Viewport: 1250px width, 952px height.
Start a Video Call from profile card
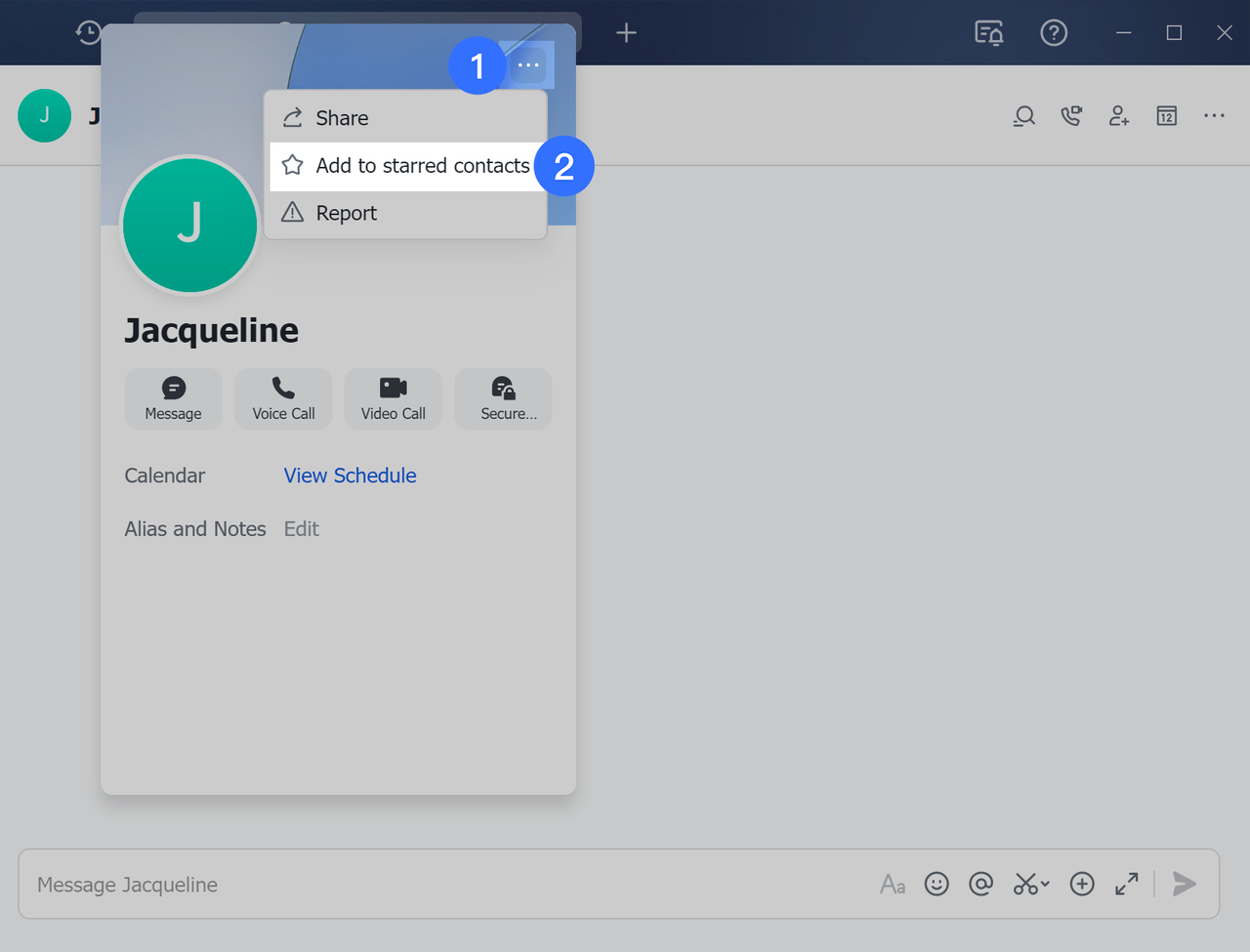pyautogui.click(x=393, y=399)
